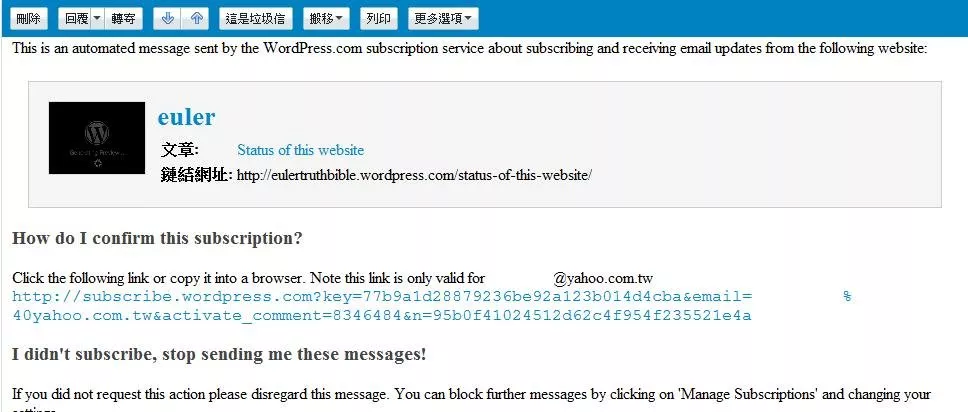
Task: Open the euler blog title link
Action: pos(186,117)
